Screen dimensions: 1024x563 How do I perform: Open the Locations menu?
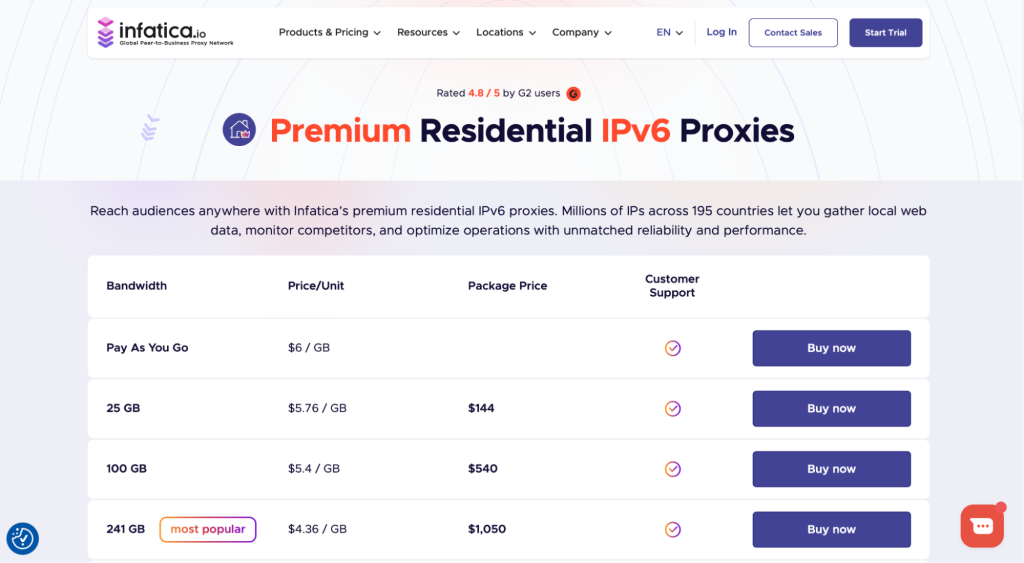tap(505, 33)
